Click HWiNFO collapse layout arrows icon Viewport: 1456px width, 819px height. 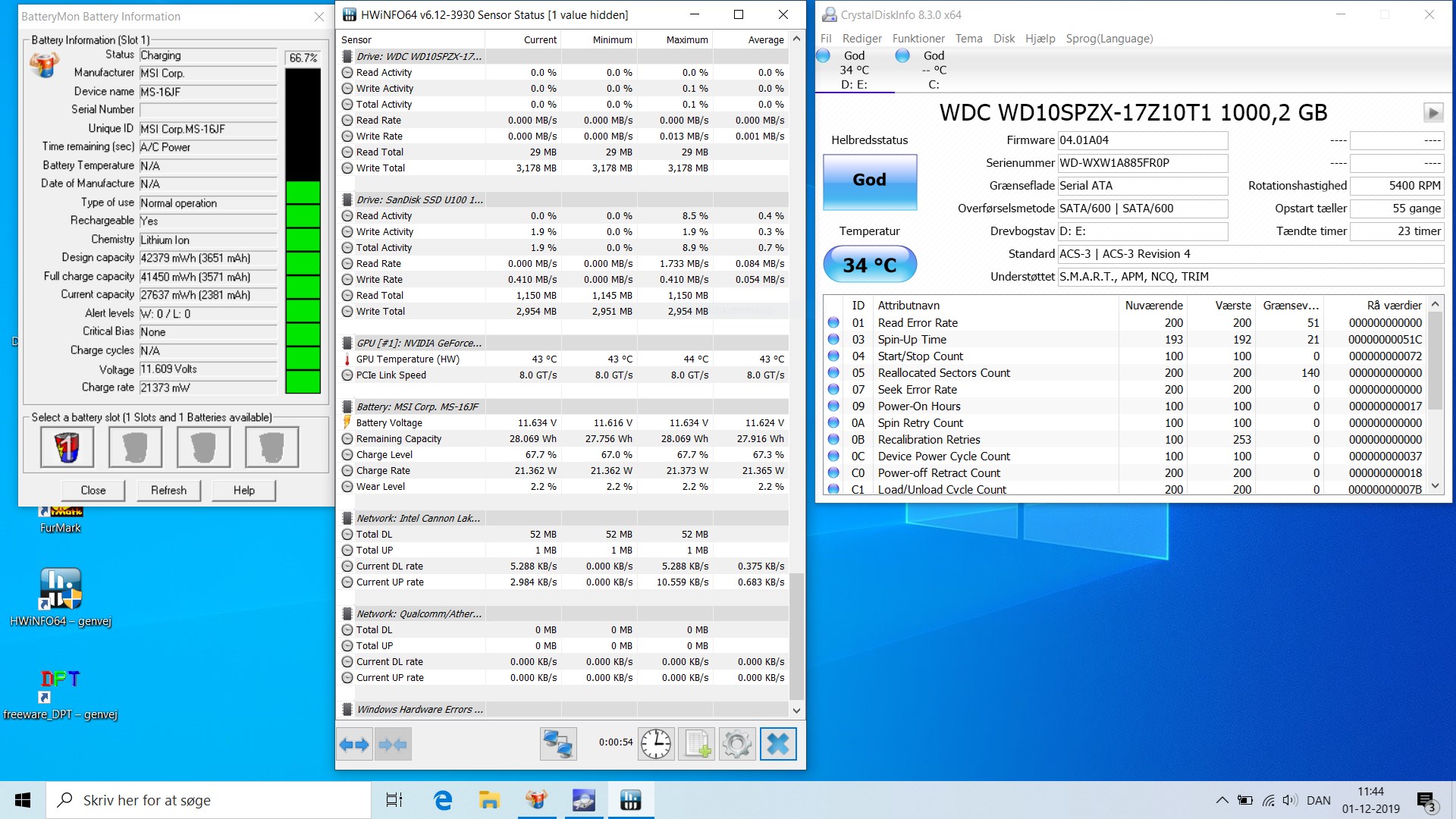click(x=393, y=744)
